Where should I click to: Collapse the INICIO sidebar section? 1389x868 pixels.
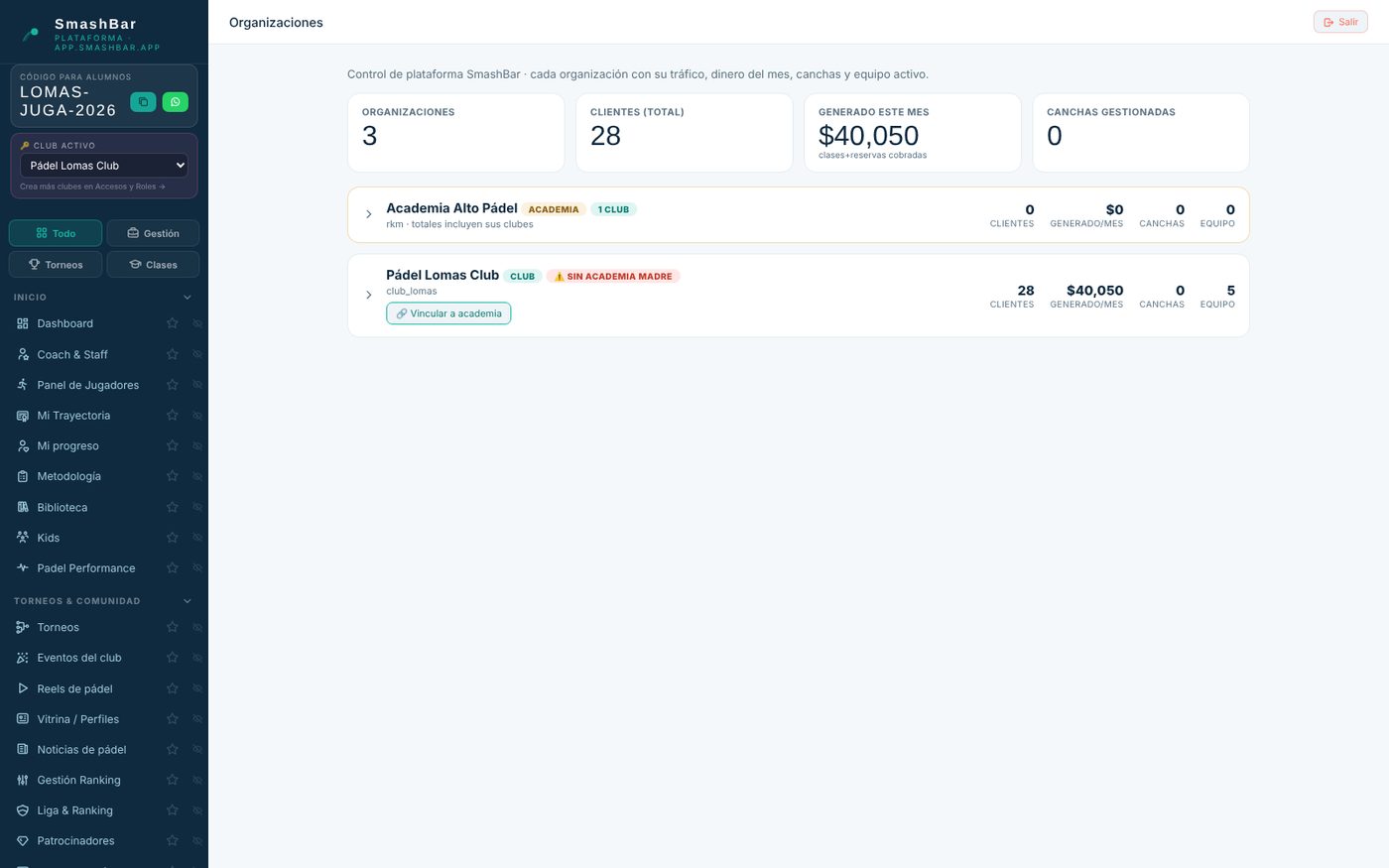(188, 298)
